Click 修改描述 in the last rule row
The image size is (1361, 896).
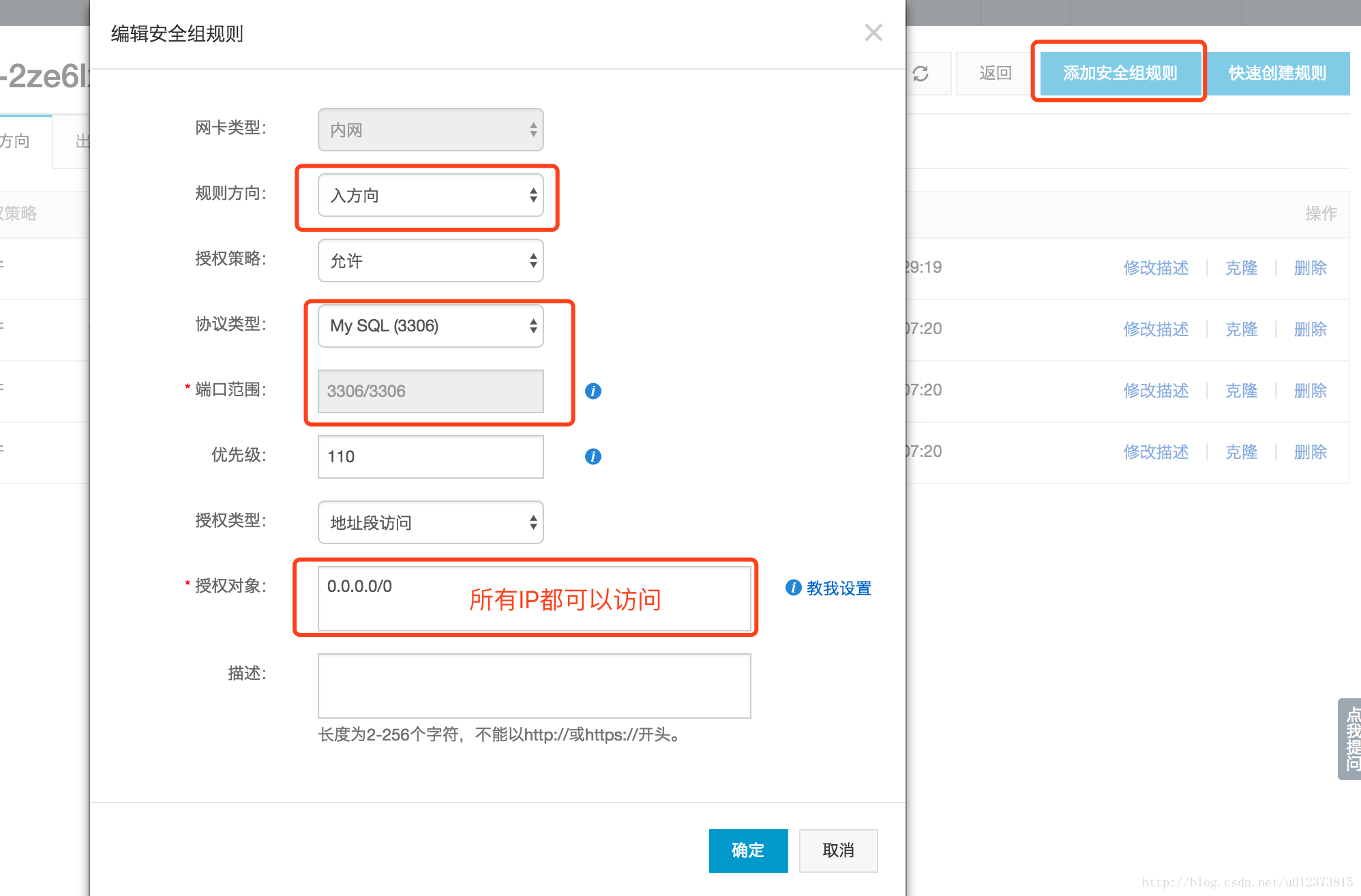[1156, 452]
